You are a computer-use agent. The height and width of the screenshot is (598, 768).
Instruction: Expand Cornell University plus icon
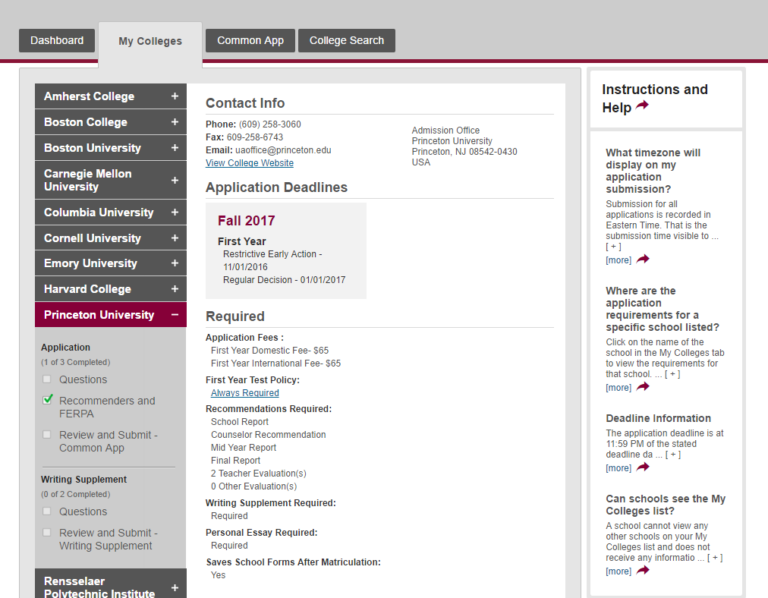(174, 238)
